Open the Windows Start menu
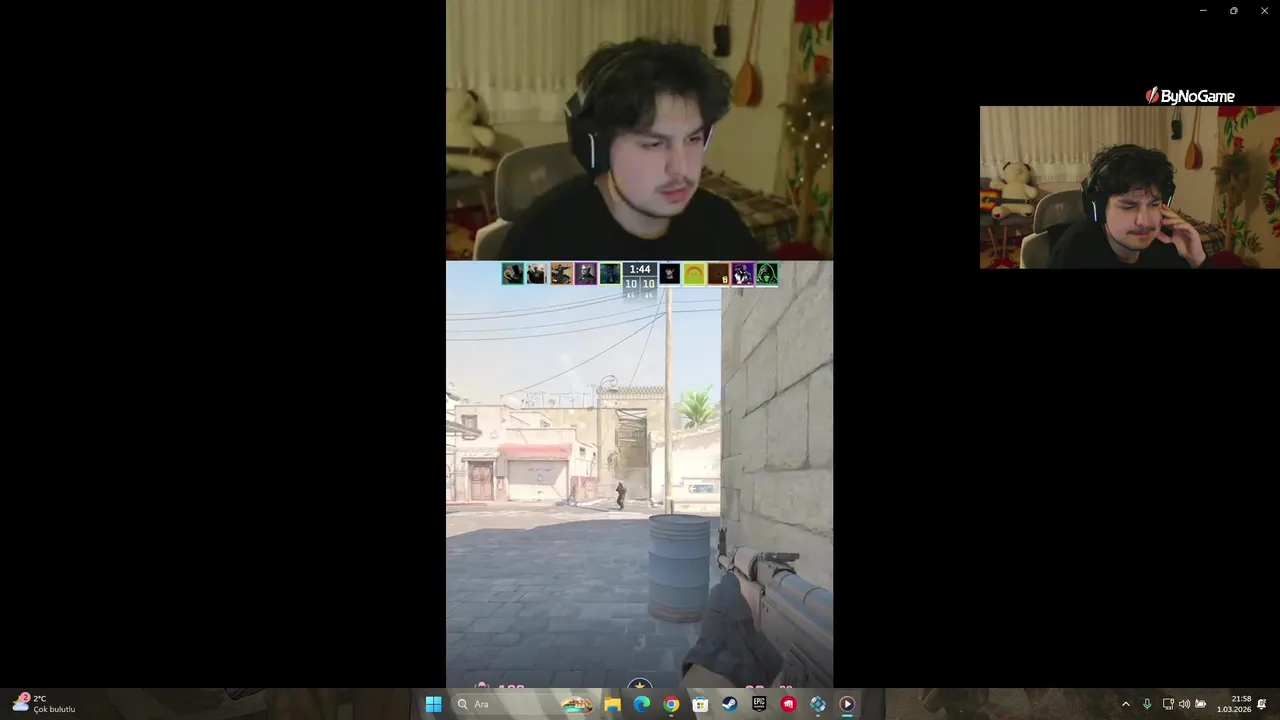Screen dimensions: 1280x720 (433, 704)
